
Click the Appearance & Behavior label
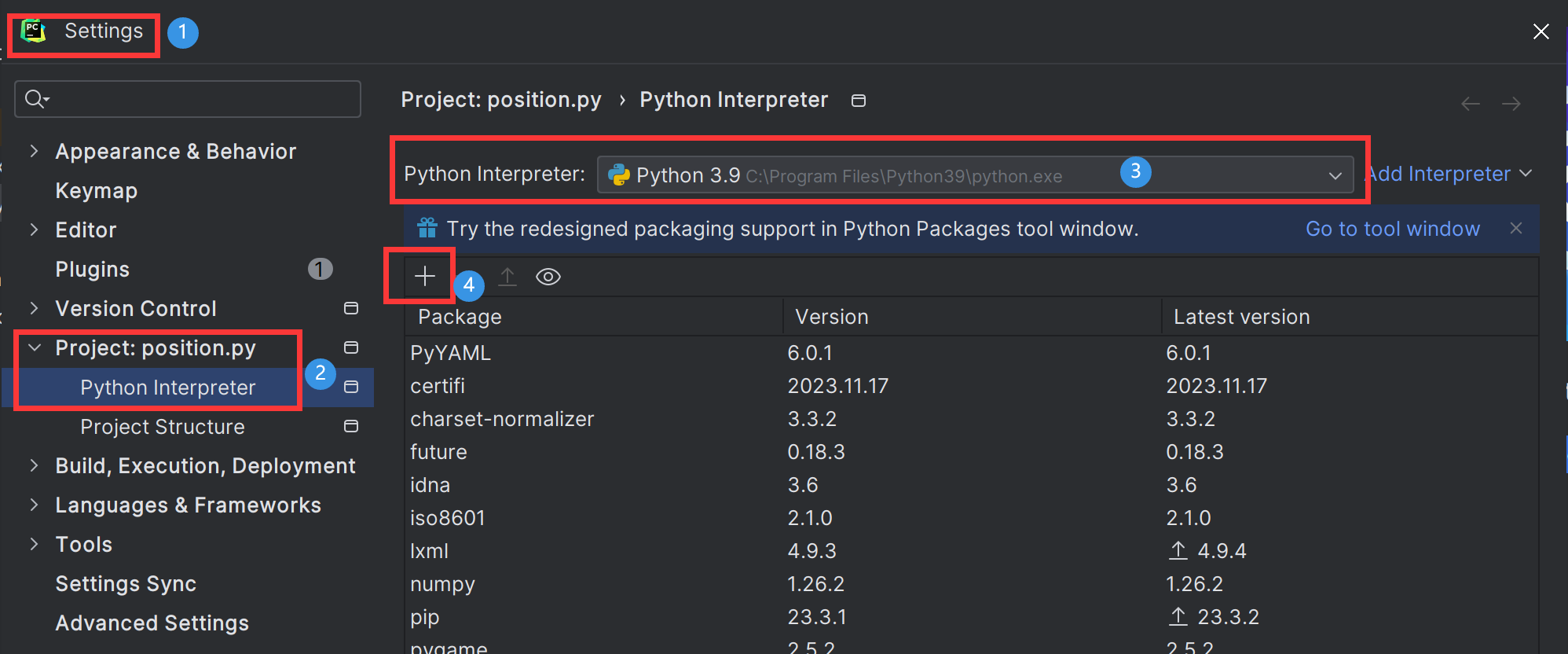point(176,151)
